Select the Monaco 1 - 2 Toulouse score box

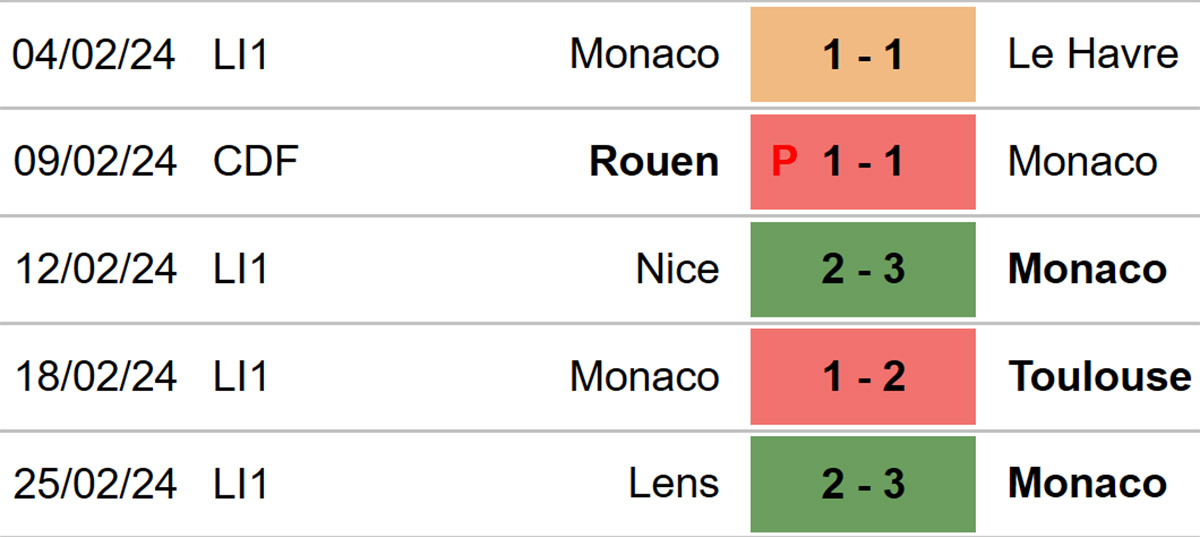[x=863, y=377]
